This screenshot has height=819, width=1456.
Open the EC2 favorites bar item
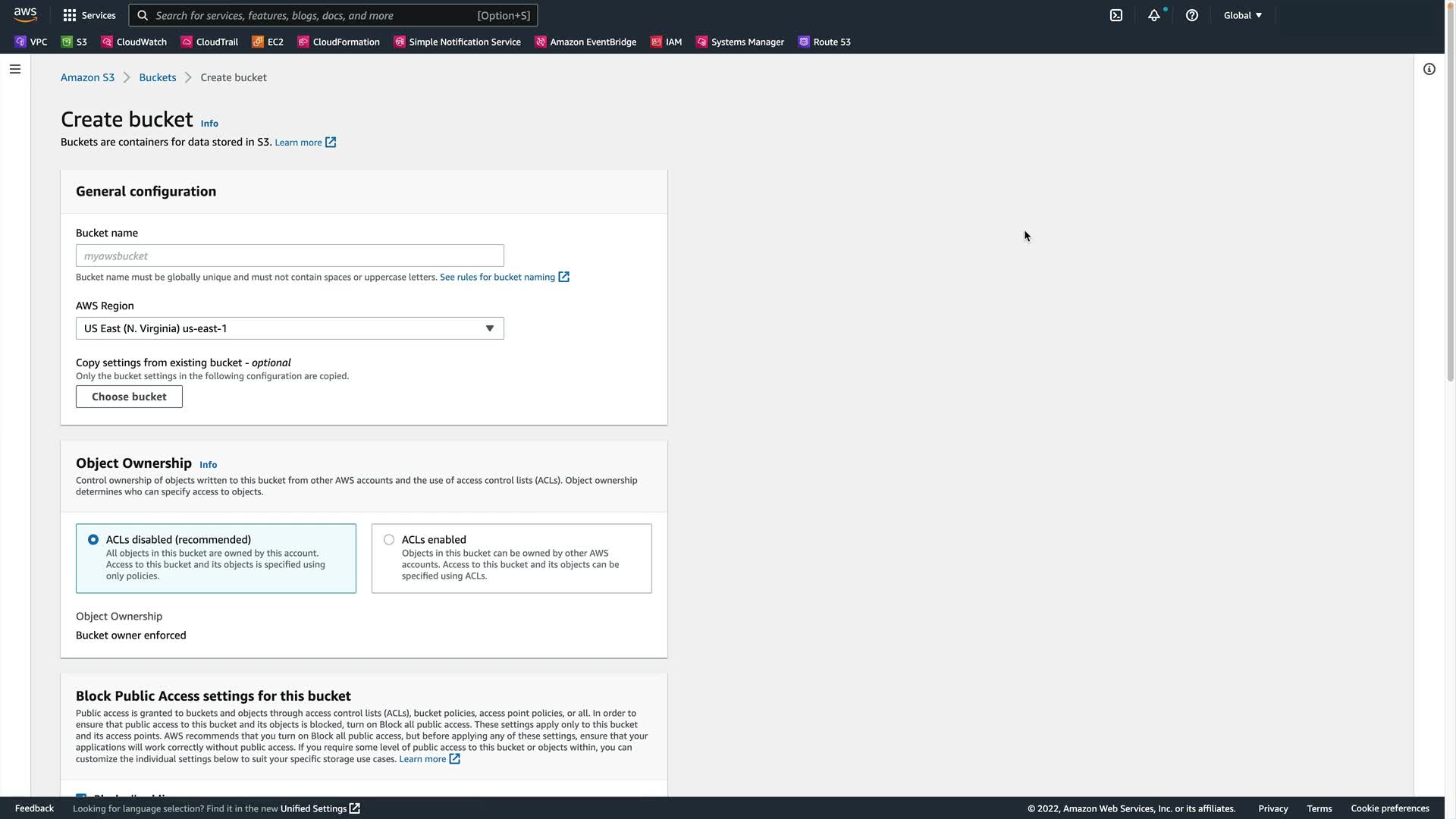click(268, 42)
